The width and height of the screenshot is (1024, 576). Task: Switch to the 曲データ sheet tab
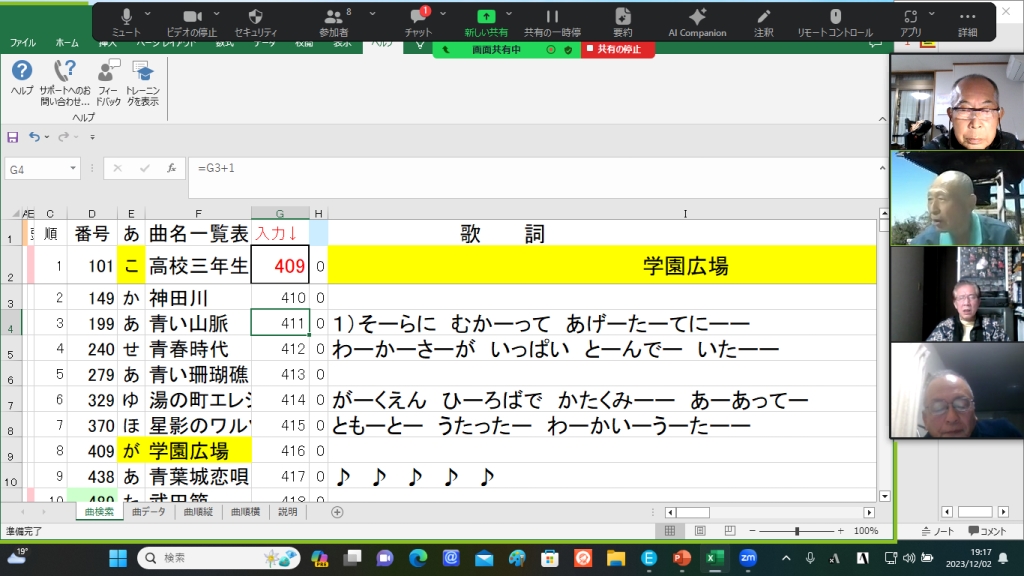click(x=148, y=512)
